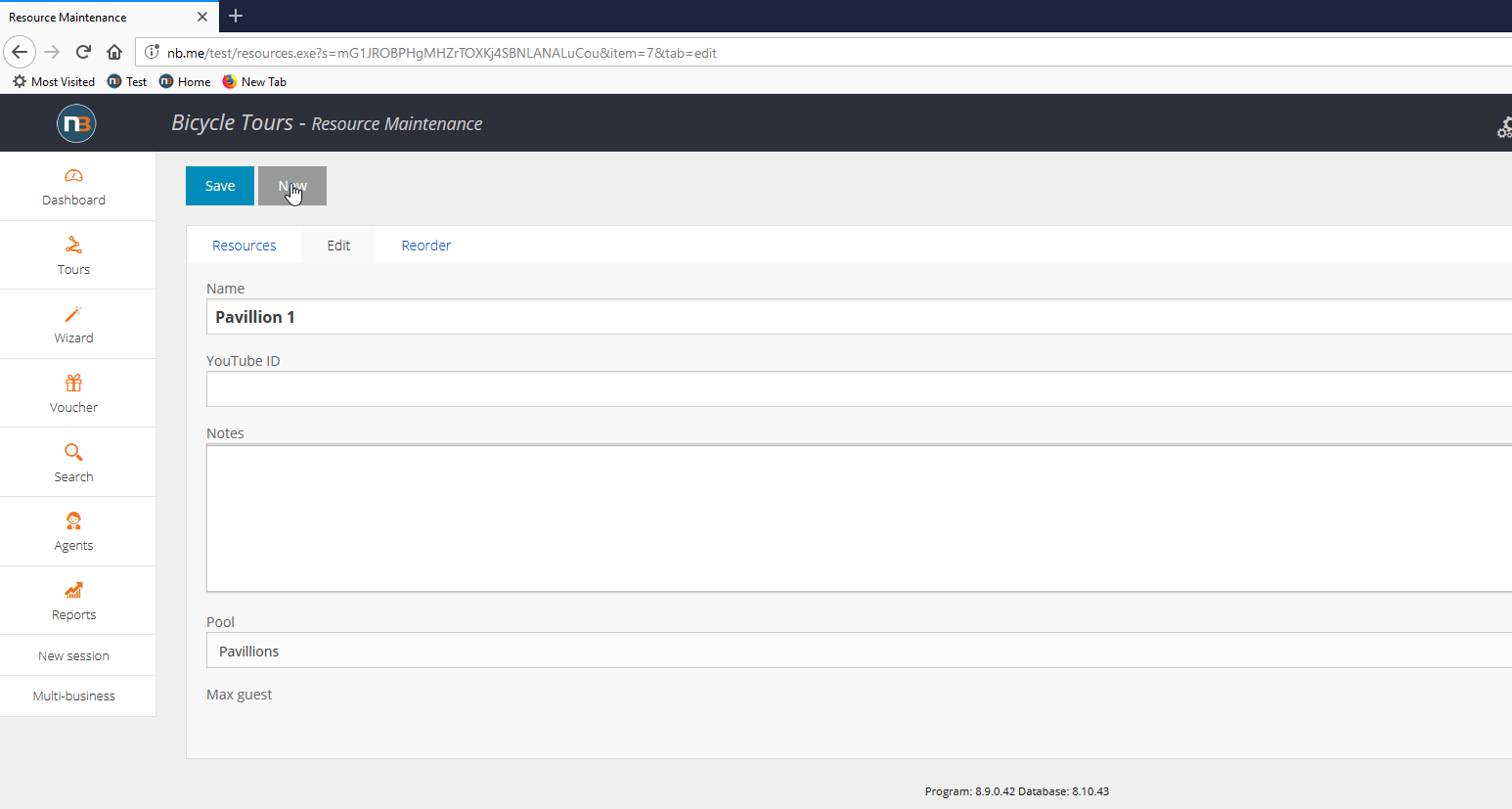This screenshot has height=809, width=1512.
Task: Open the Tours route icon
Action: [73, 245]
